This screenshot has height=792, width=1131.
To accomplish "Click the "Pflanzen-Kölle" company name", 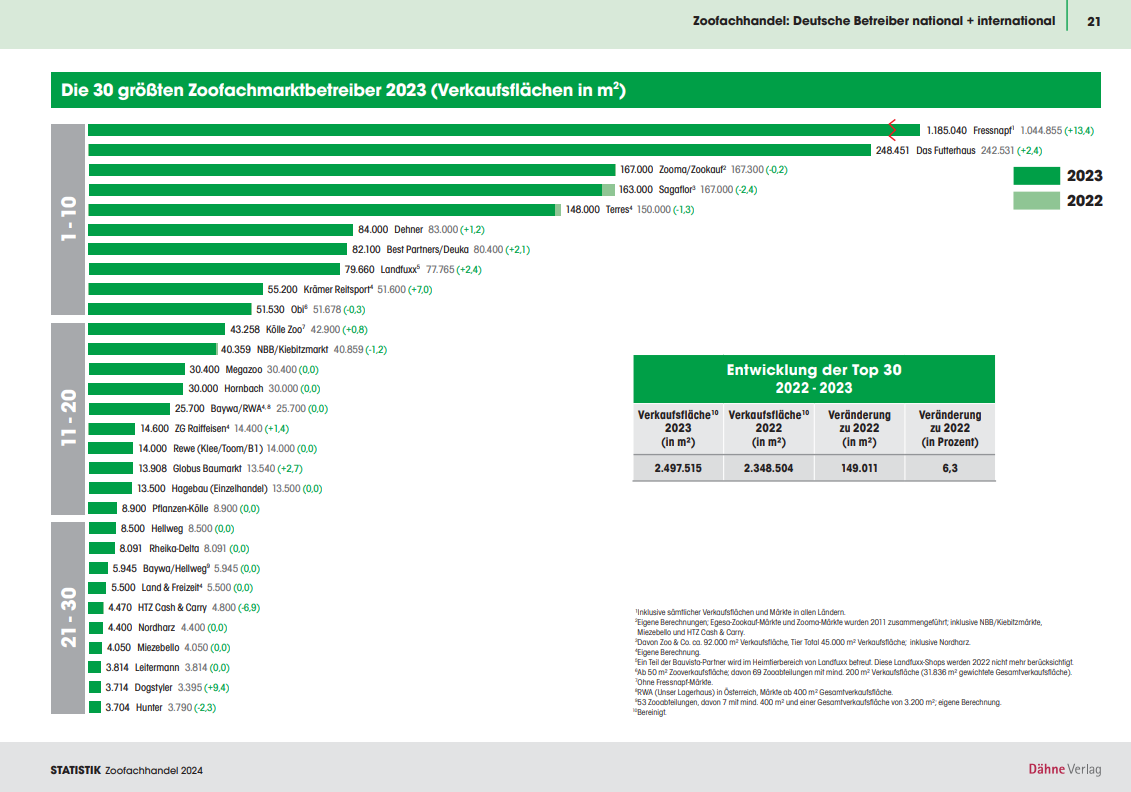I will [180, 509].
